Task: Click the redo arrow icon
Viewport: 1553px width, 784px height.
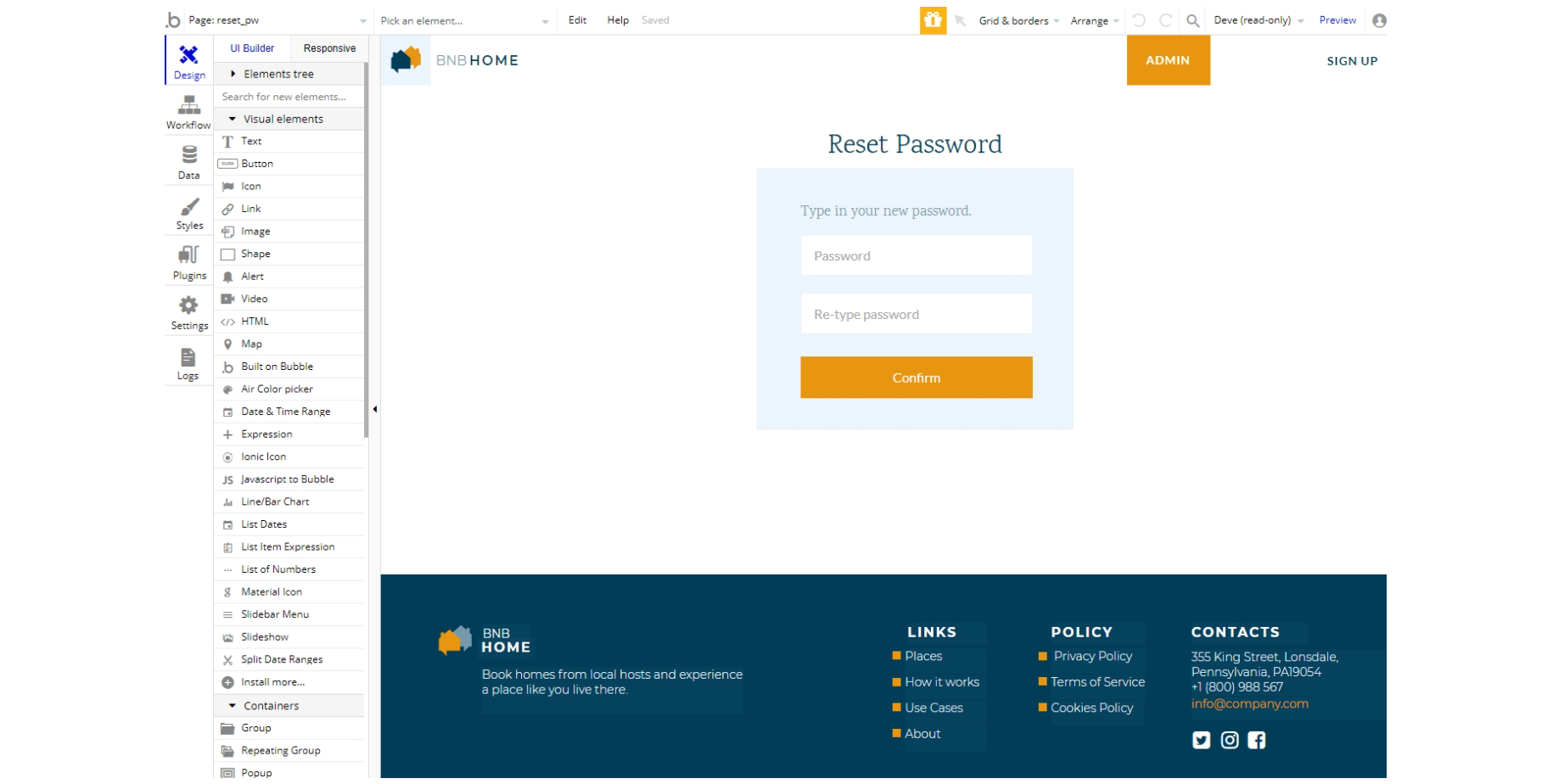Action: point(1166,20)
